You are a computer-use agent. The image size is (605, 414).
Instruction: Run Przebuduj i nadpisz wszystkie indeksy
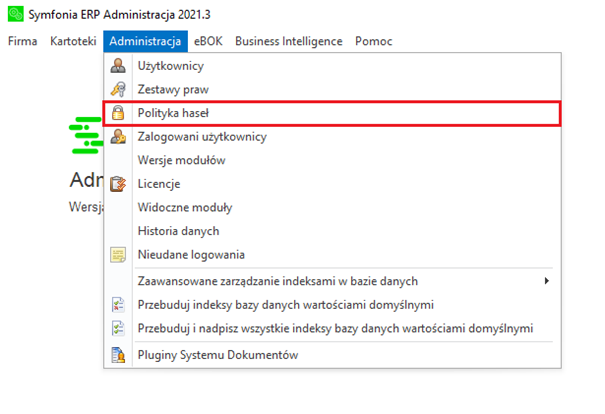(x=332, y=328)
